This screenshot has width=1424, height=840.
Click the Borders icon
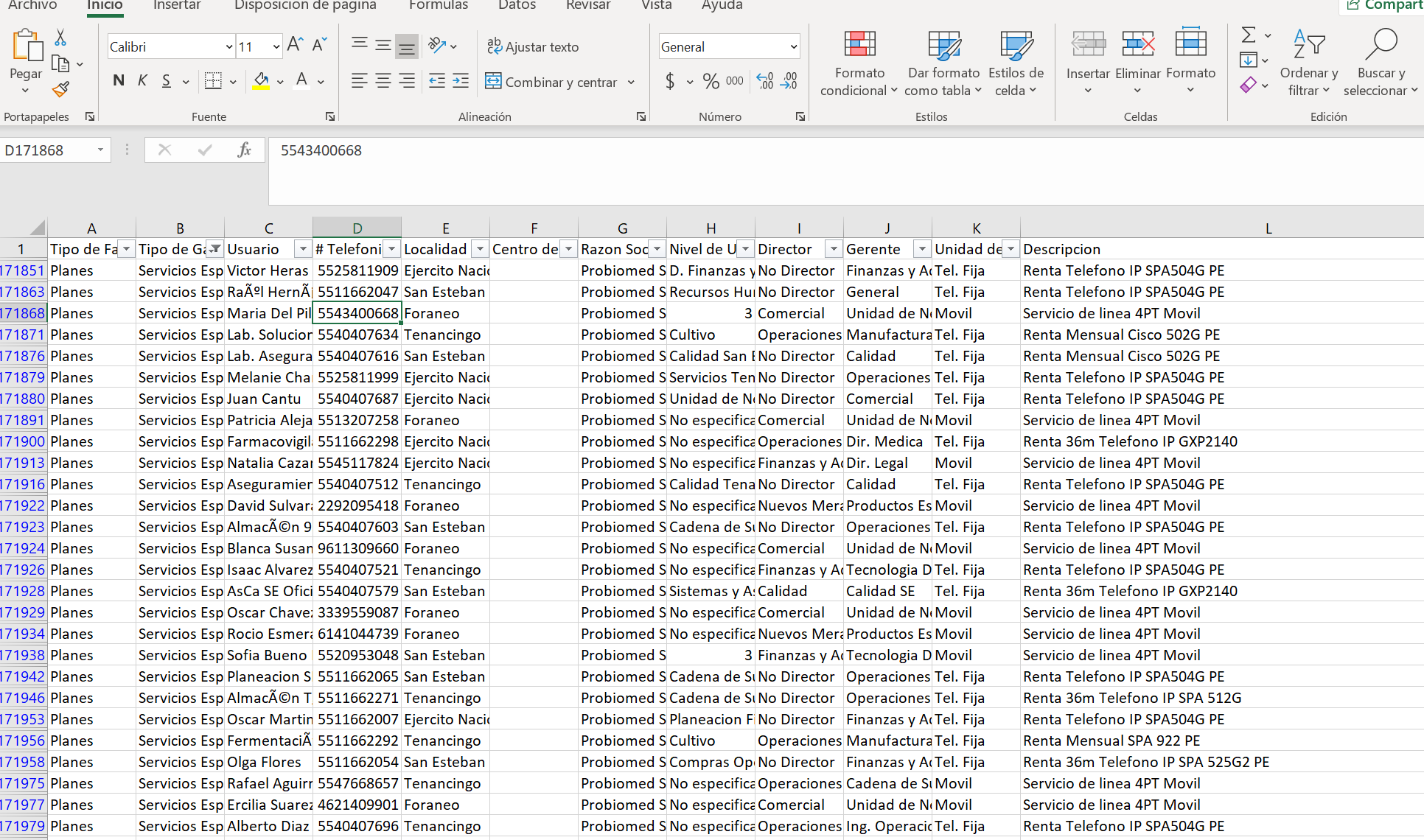point(213,81)
